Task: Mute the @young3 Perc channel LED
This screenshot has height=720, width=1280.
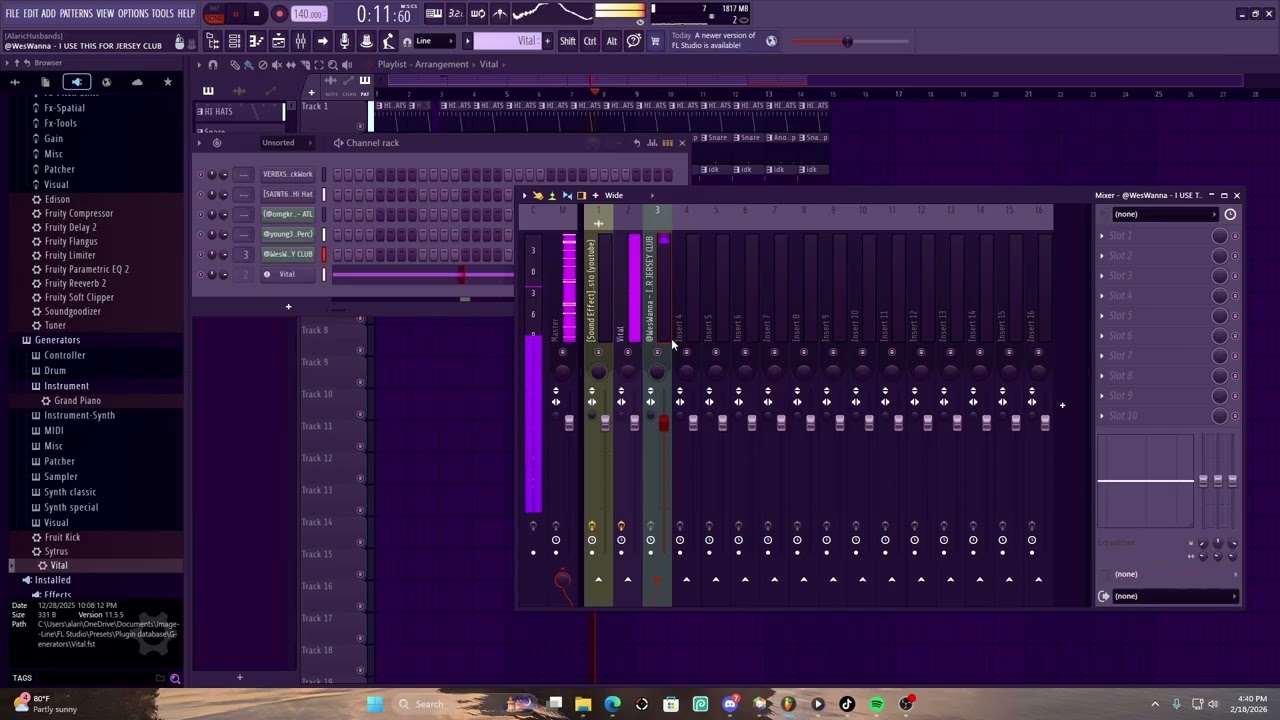Action: point(200,234)
